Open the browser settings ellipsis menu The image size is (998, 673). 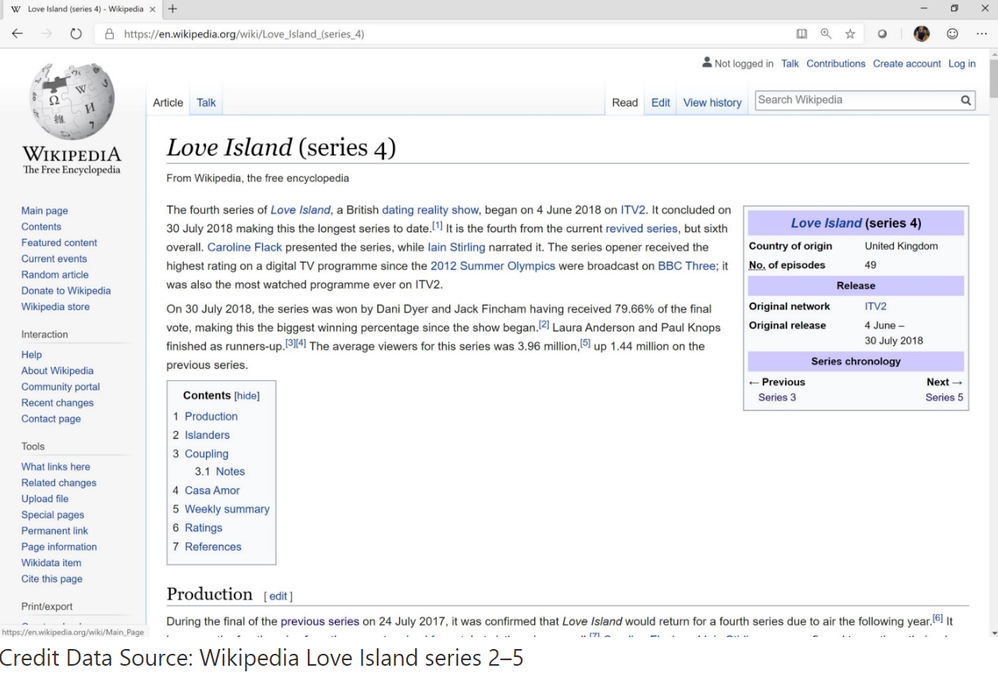coord(981,34)
